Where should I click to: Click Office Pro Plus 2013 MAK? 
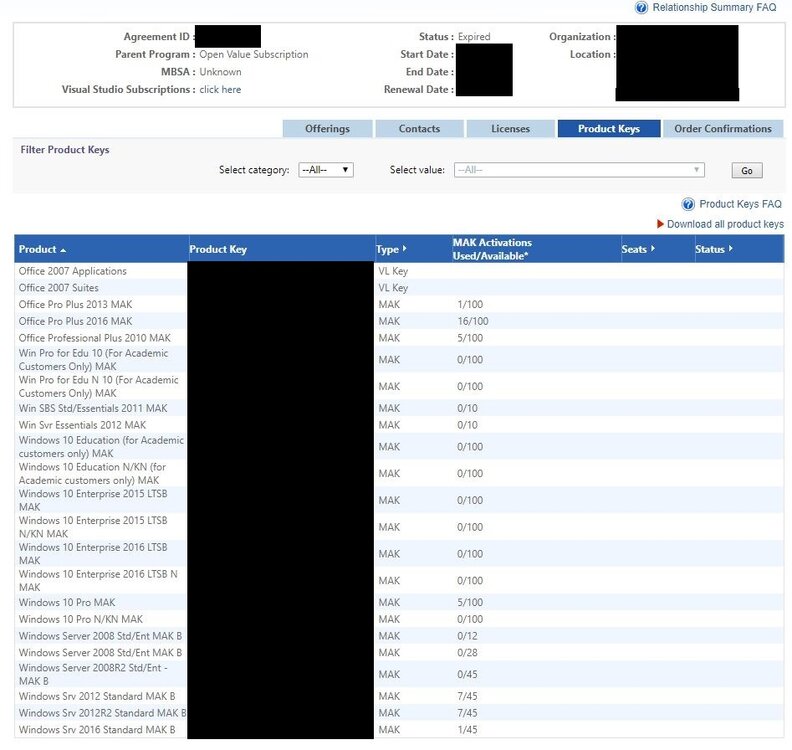click(x=75, y=305)
